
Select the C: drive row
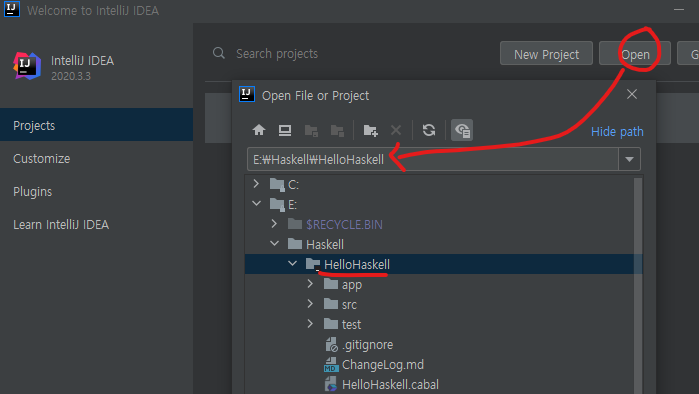click(439, 184)
